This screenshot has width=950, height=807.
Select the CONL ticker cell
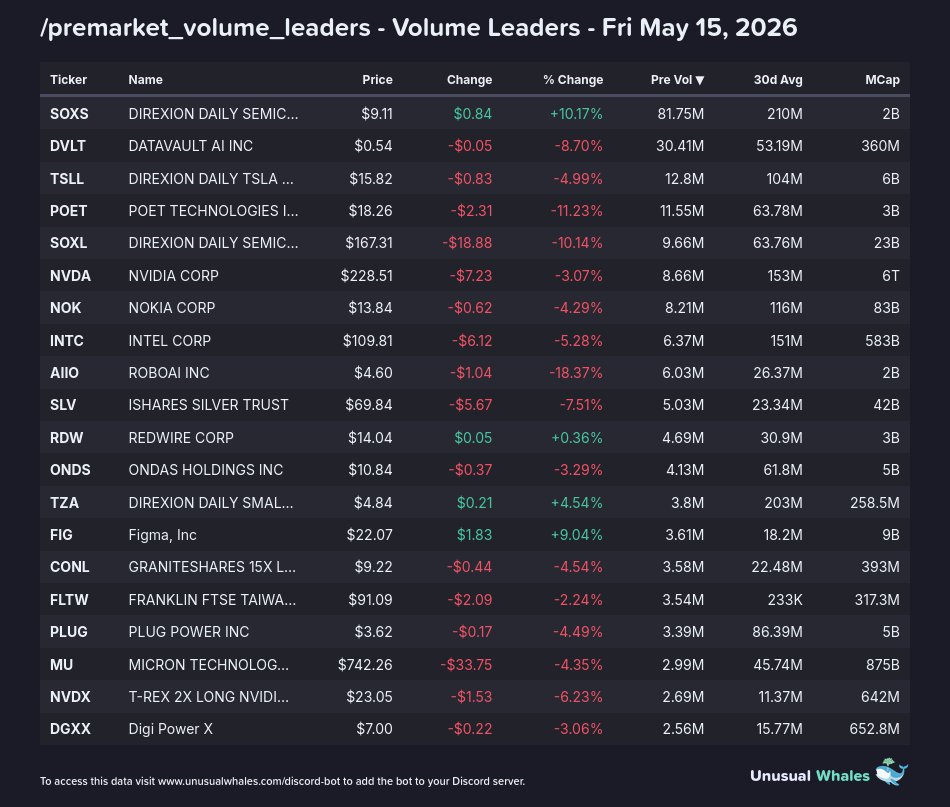coord(70,567)
